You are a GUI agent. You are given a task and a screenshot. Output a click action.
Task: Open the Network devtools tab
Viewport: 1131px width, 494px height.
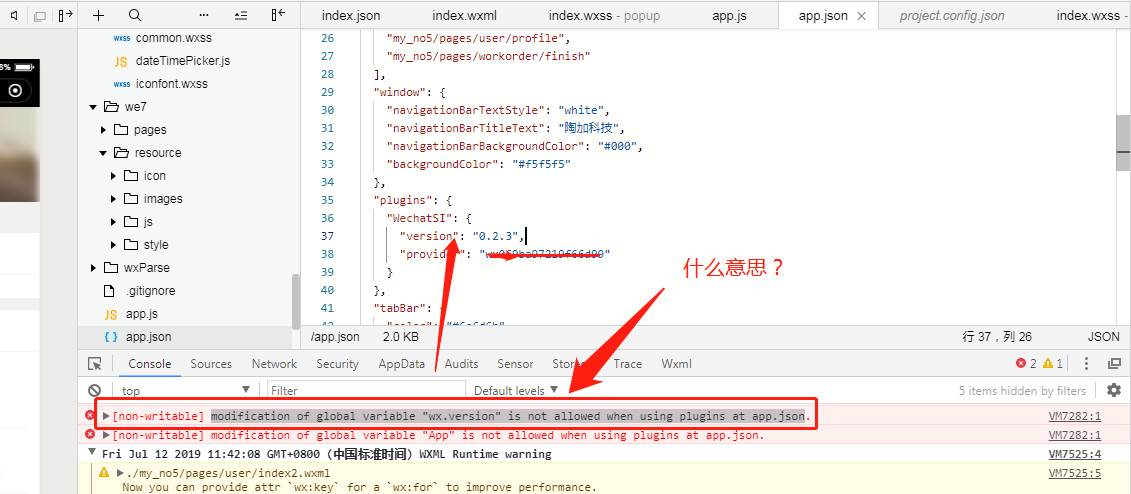point(274,363)
